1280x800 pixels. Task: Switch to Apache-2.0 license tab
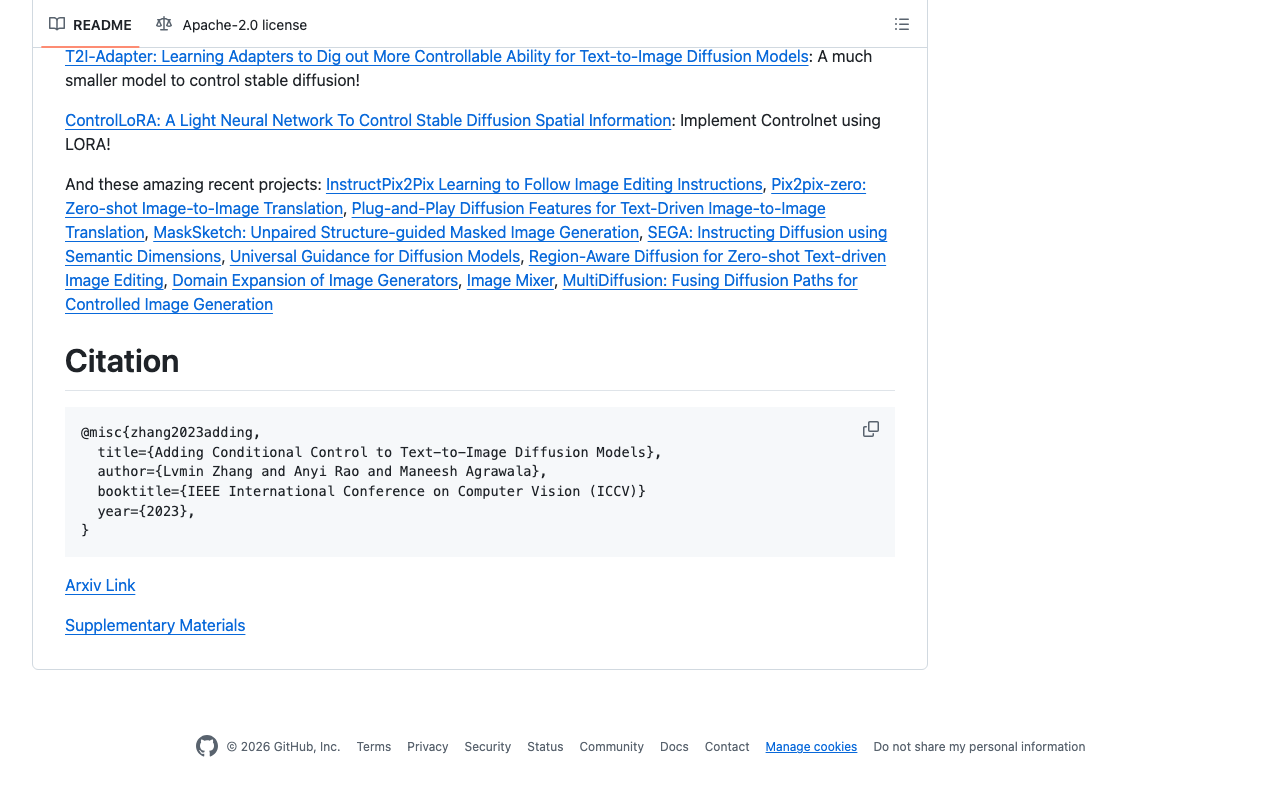tap(232, 24)
